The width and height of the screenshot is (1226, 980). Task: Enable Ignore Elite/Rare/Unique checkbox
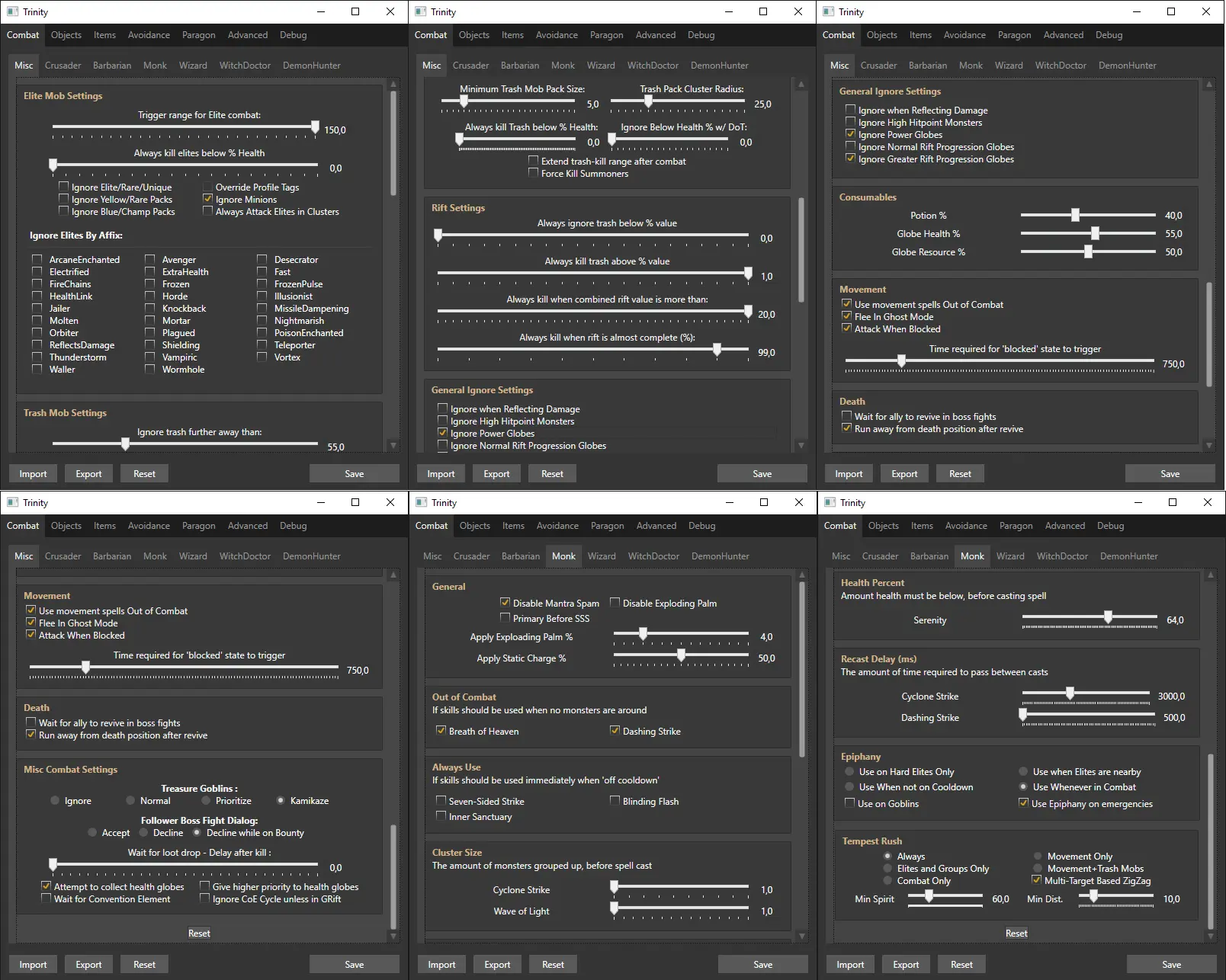pyautogui.click(x=64, y=187)
